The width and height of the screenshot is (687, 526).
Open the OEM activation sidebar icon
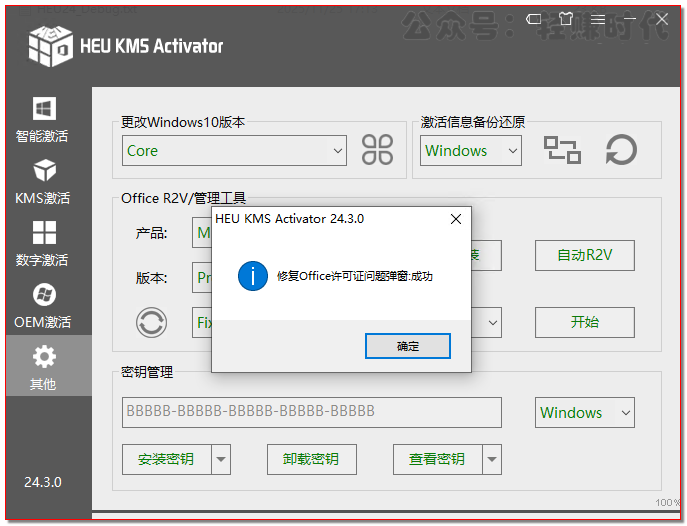(44, 305)
